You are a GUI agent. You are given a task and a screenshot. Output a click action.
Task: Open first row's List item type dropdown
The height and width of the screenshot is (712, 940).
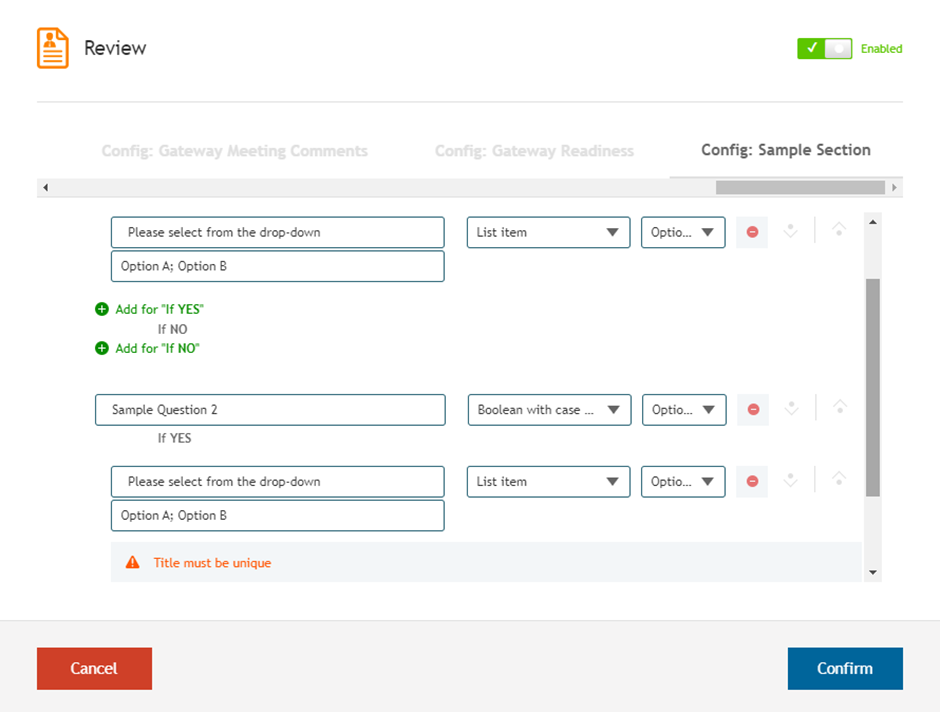[x=549, y=232]
